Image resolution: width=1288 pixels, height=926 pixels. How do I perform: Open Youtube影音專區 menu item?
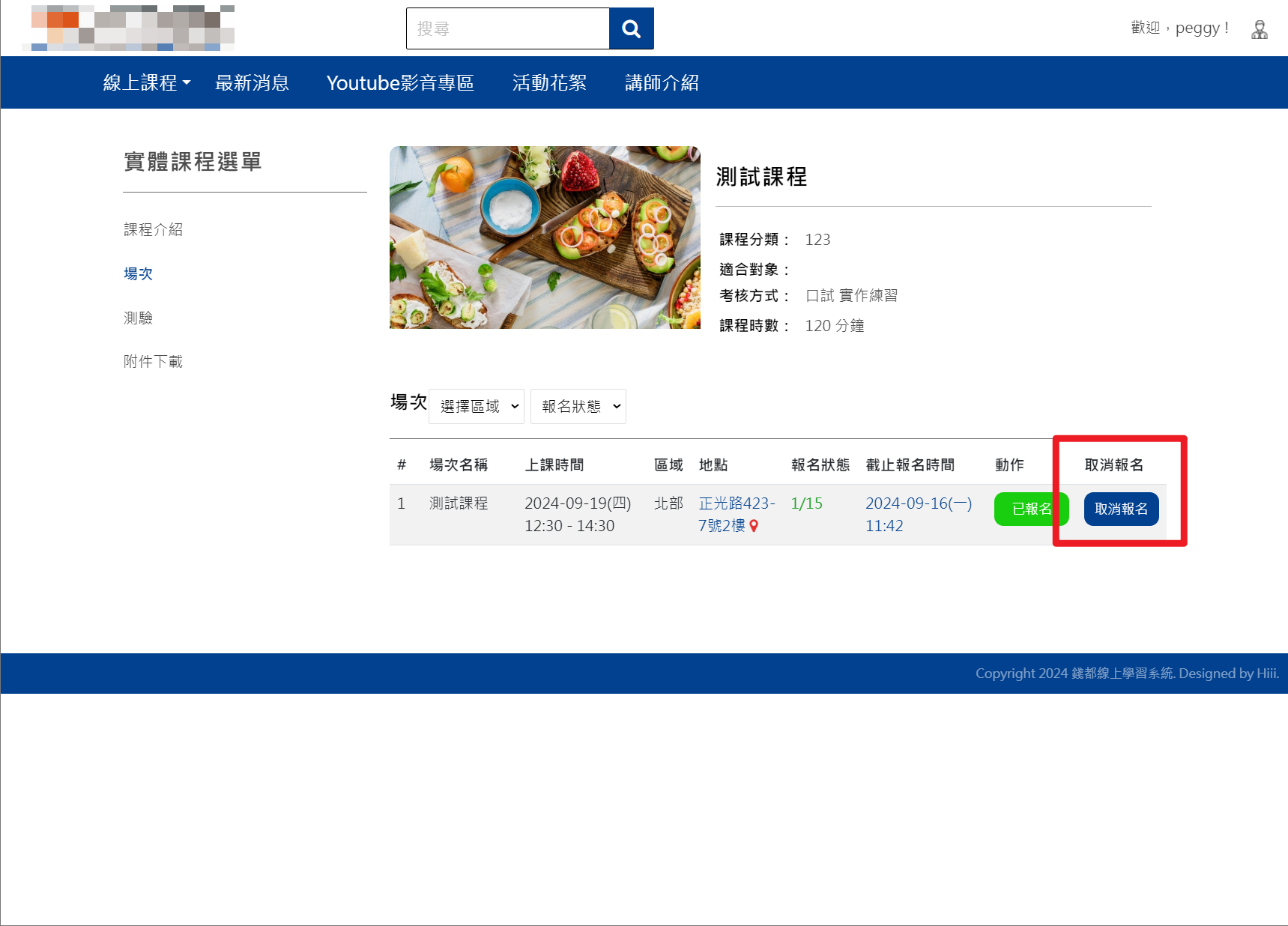coord(400,82)
